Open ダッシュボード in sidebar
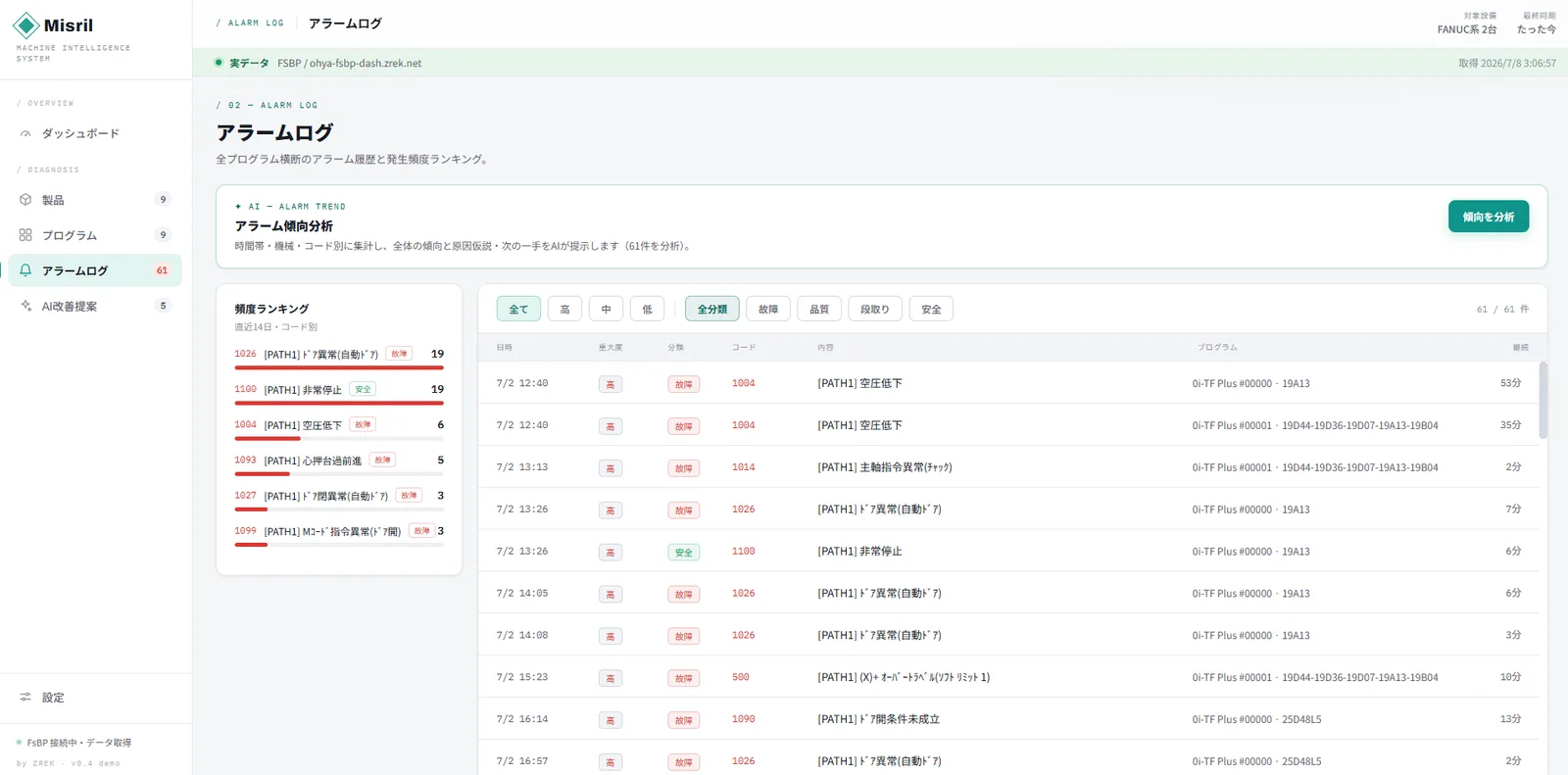This screenshot has width=1568, height=775. click(95, 133)
